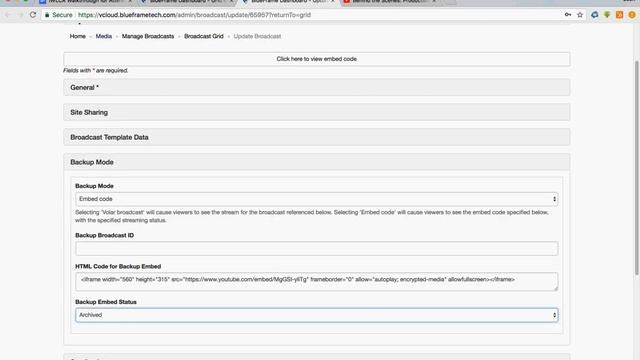This screenshot has height=360, width=640.
Task: Select the active BlueFrame Dashboard Update tab
Action: click(x=288, y=2)
